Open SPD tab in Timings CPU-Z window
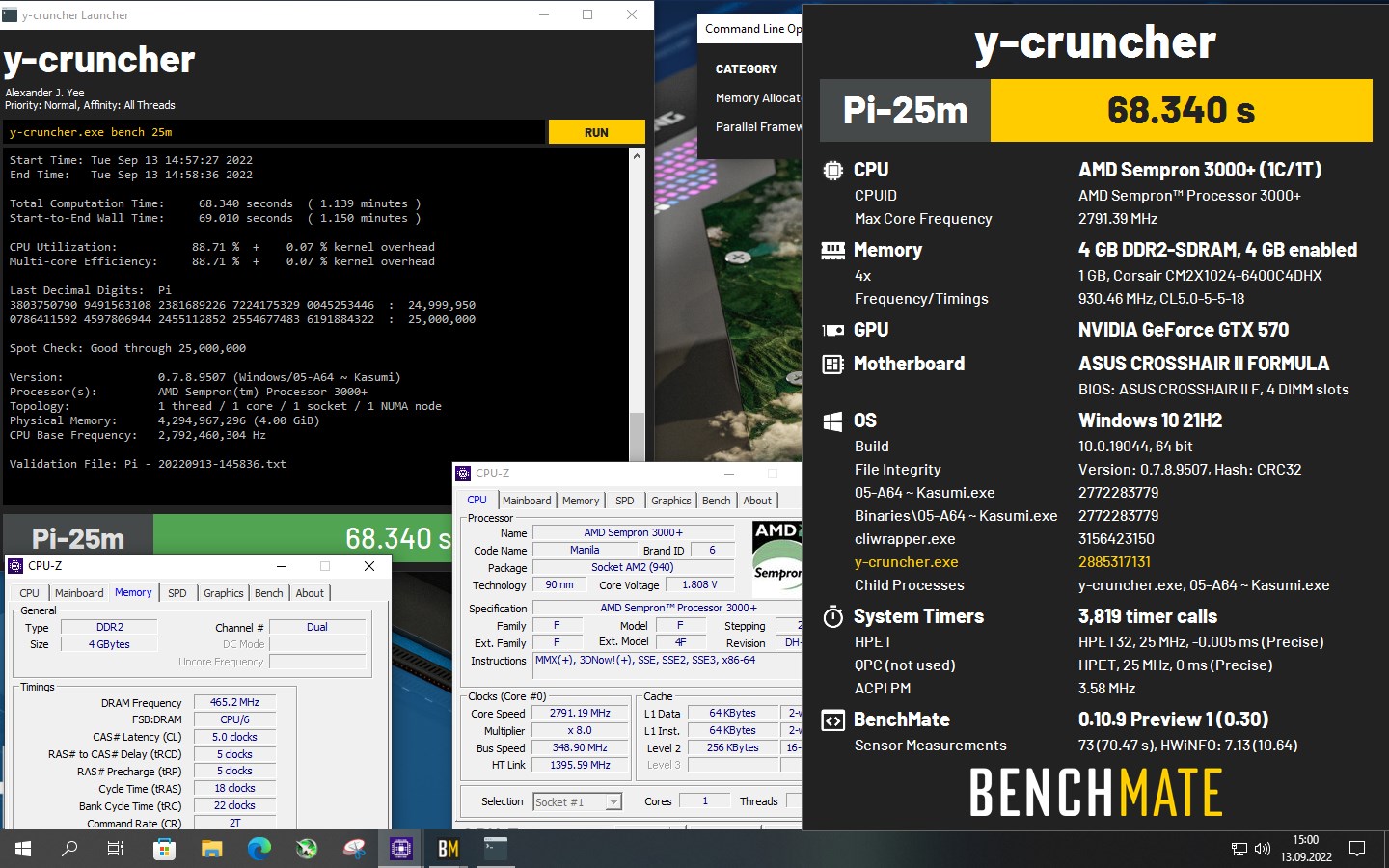Screen dimensions: 1389x868 click(x=177, y=593)
